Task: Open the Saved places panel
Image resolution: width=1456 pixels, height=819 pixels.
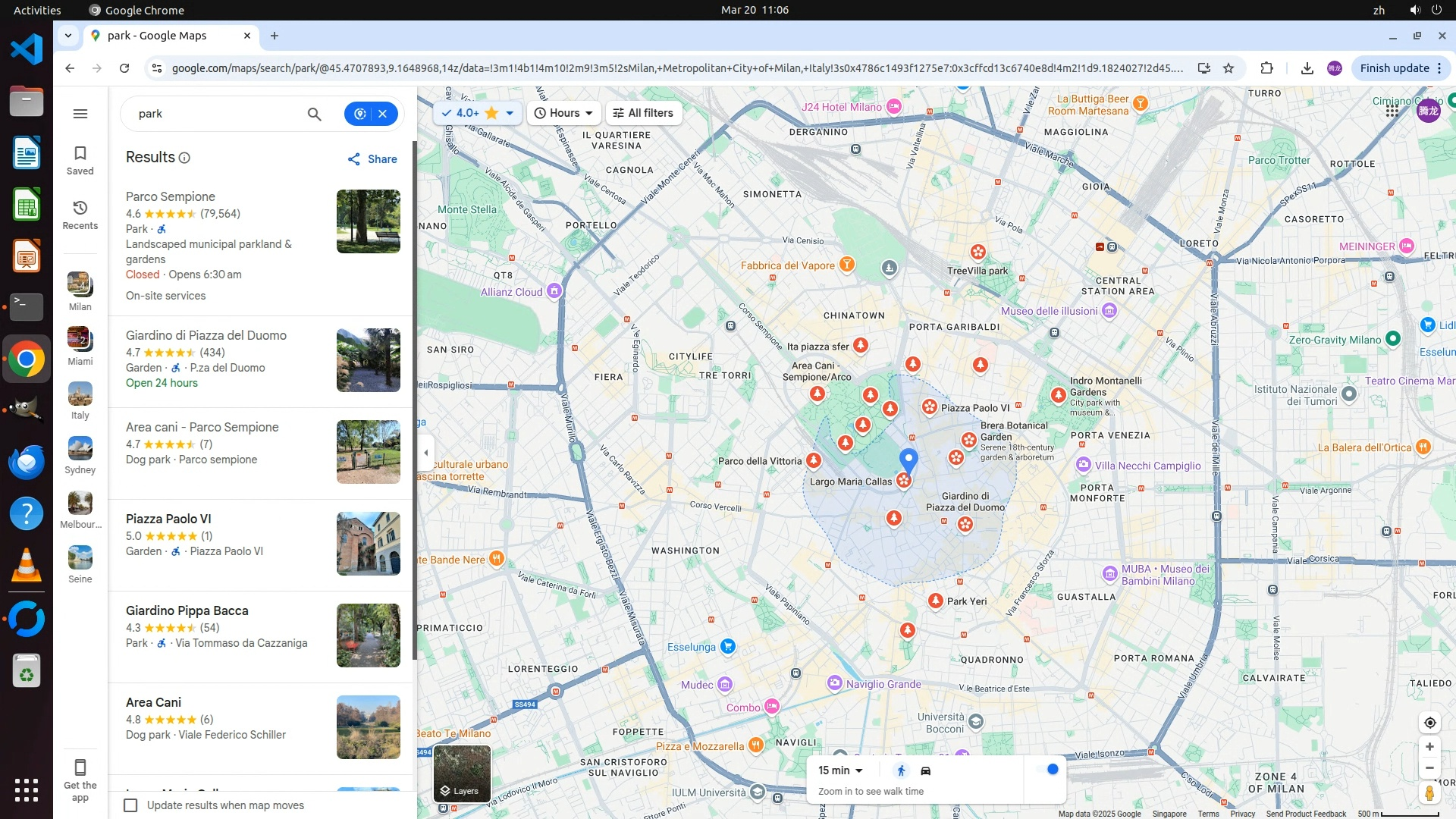Action: pos(80,159)
